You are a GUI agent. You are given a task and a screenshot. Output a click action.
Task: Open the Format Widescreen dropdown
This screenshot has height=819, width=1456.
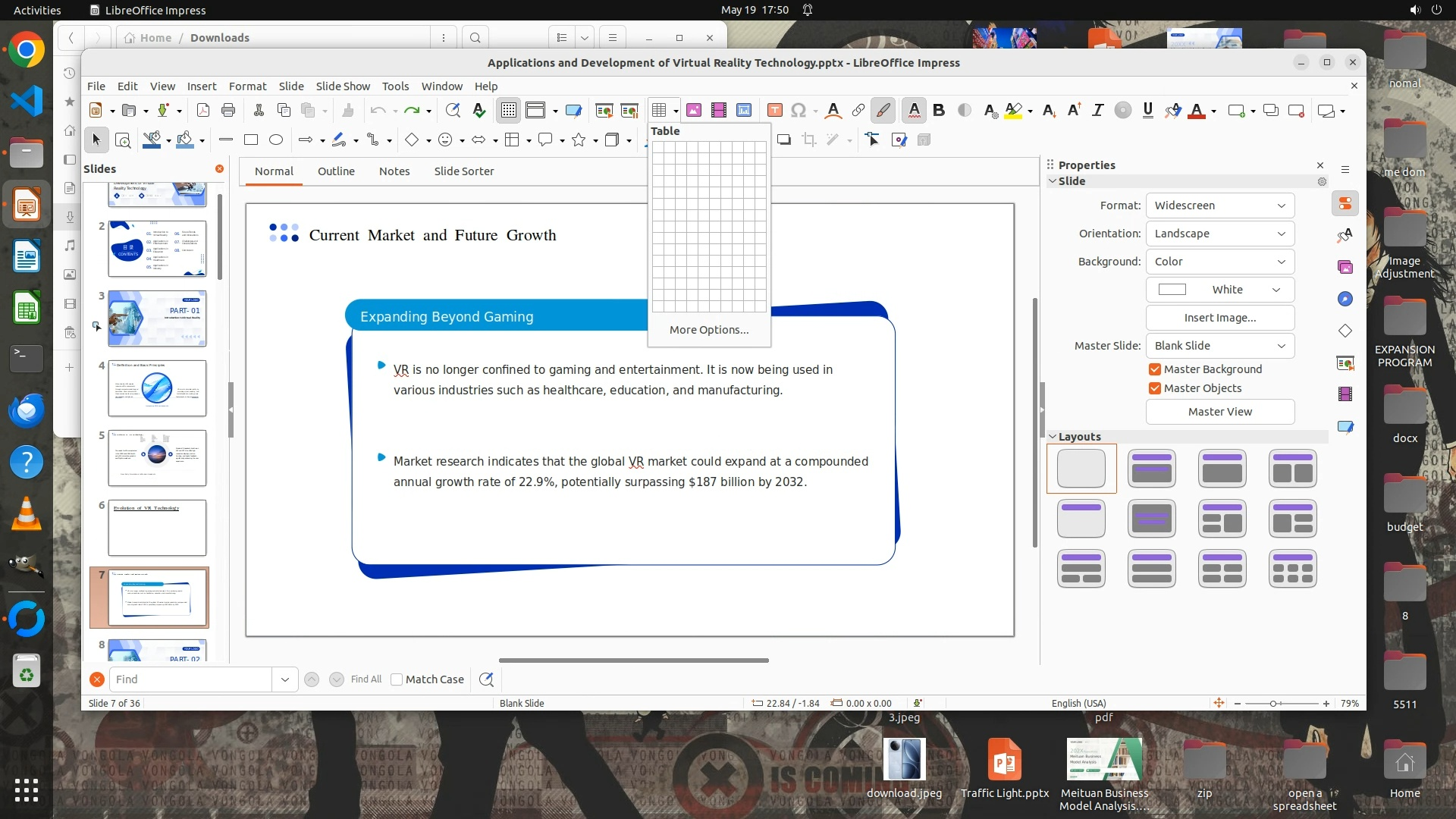pos(1219,206)
